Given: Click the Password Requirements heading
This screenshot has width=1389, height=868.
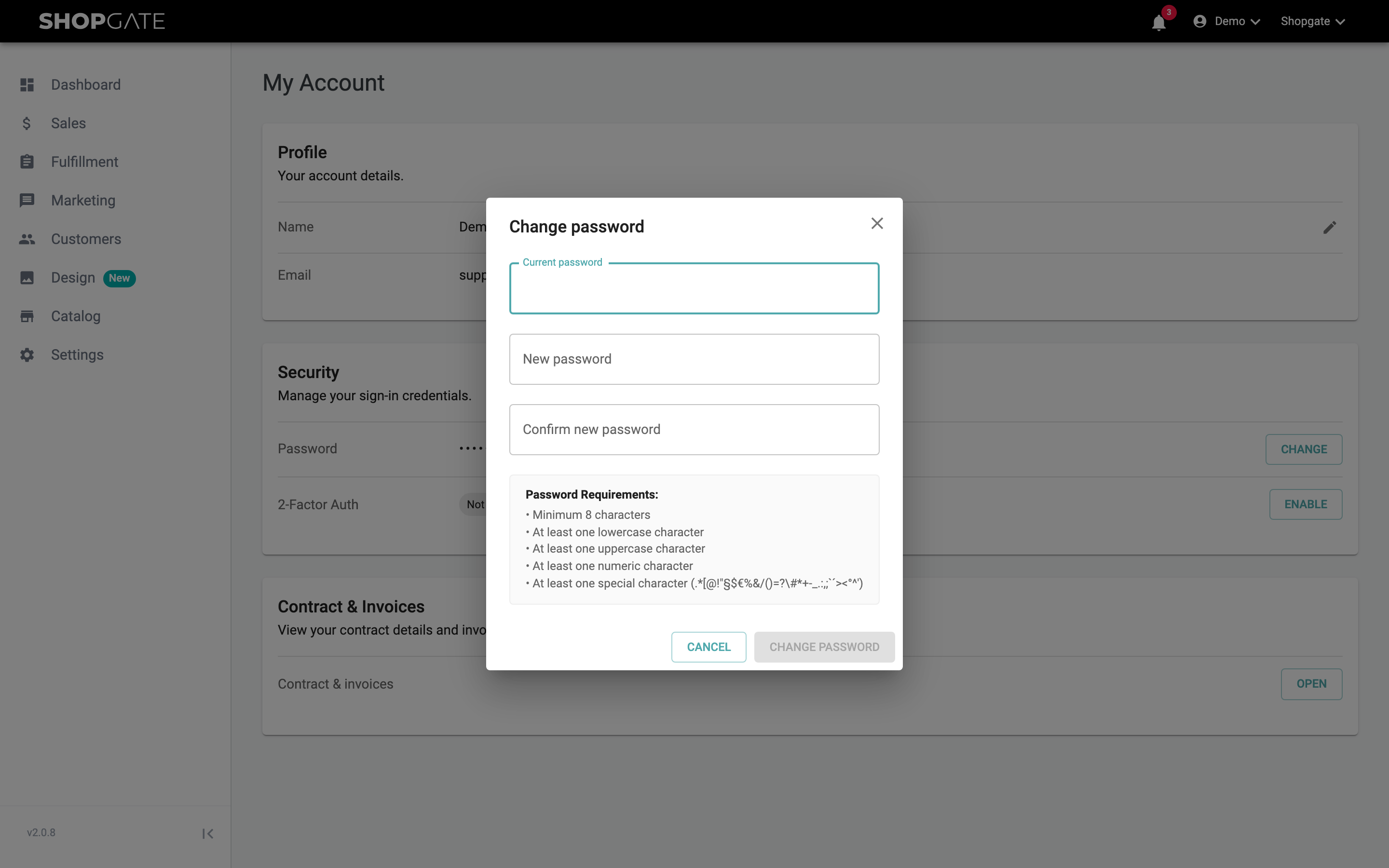Looking at the screenshot, I should pyautogui.click(x=592, y=495).
